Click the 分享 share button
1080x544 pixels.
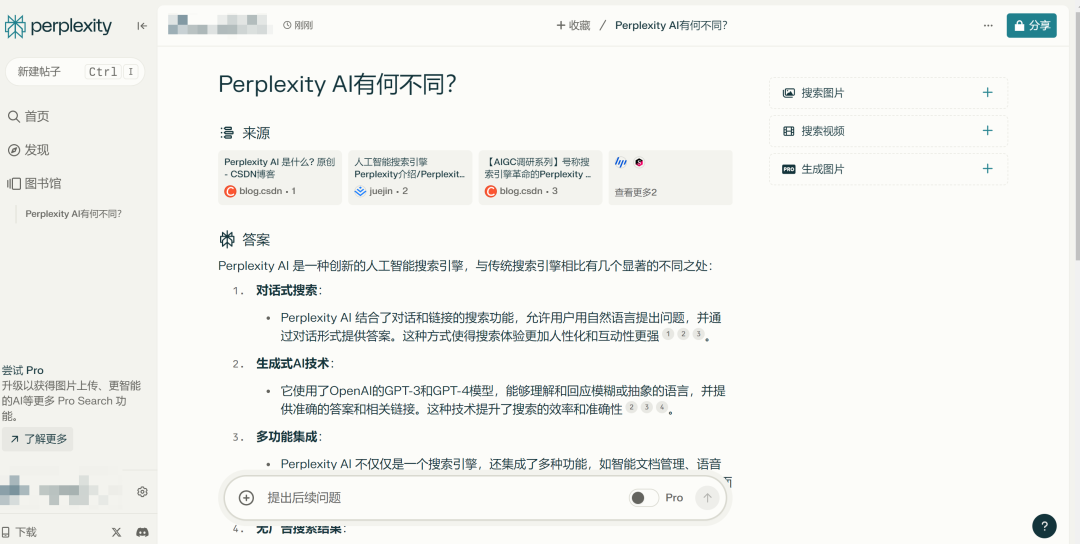(x=1031, y=25)
